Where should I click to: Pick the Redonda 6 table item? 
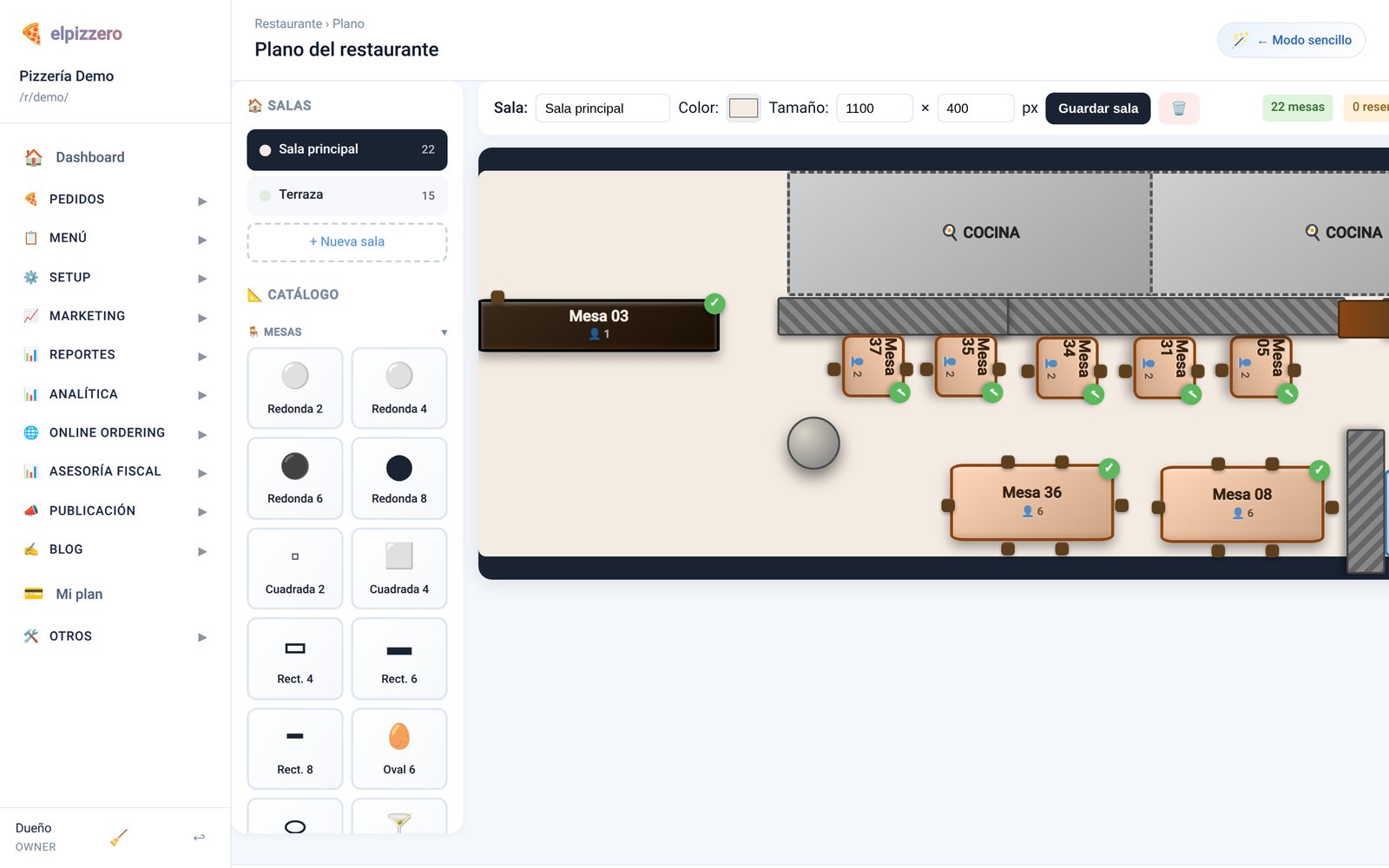click(295, 478)
